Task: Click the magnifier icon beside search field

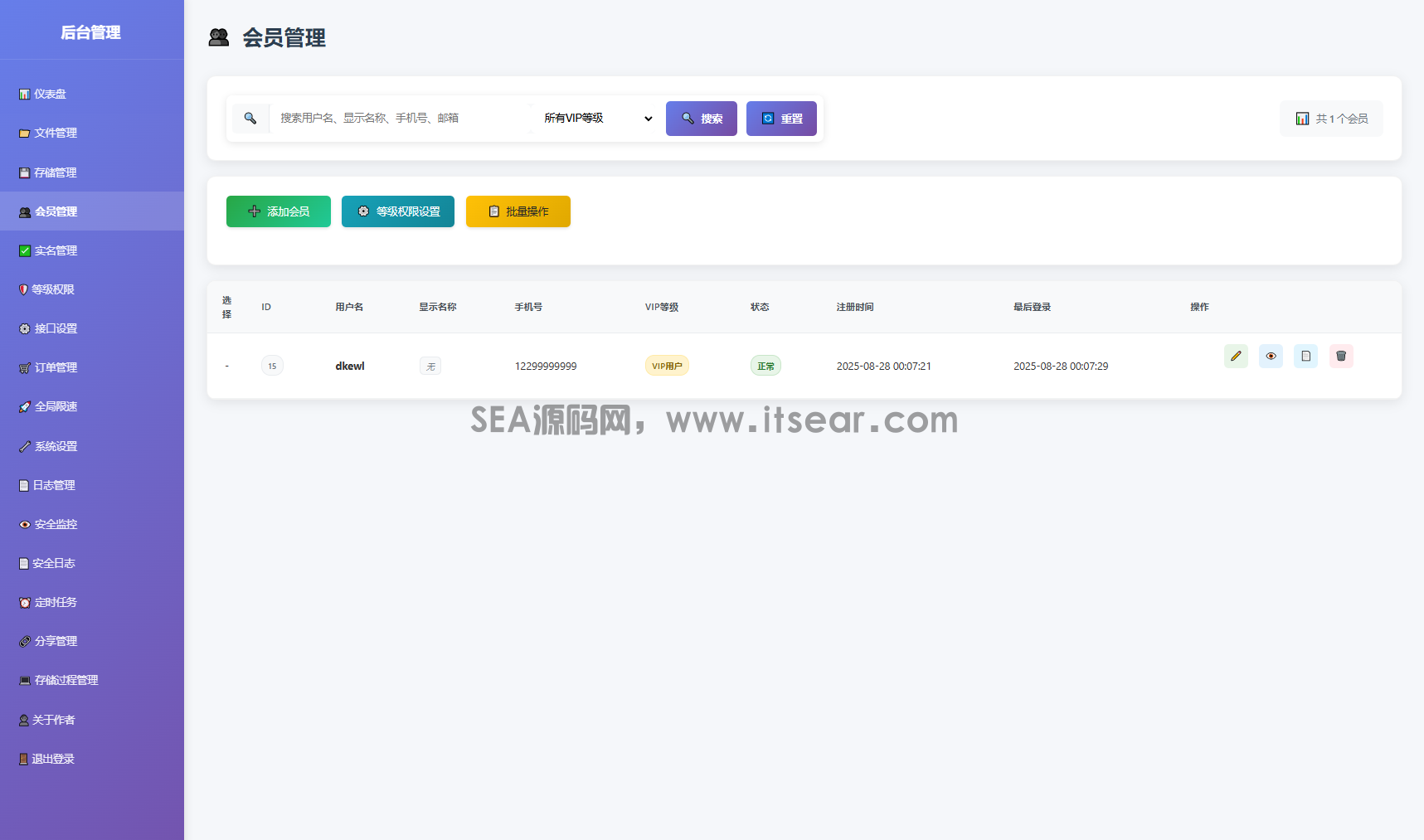Action: (x=250, y=119)
